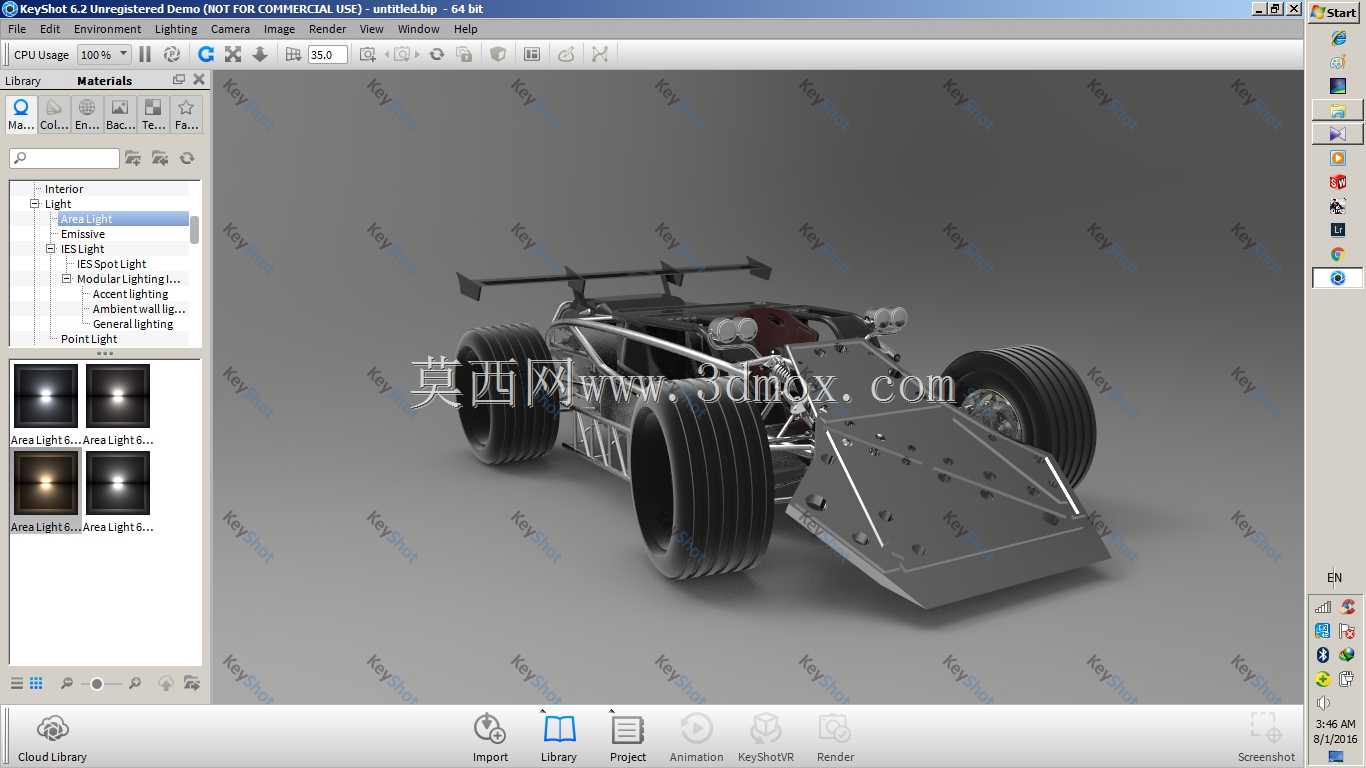
Task: Collapse the IES Light tree node
Action: (51, 249)
